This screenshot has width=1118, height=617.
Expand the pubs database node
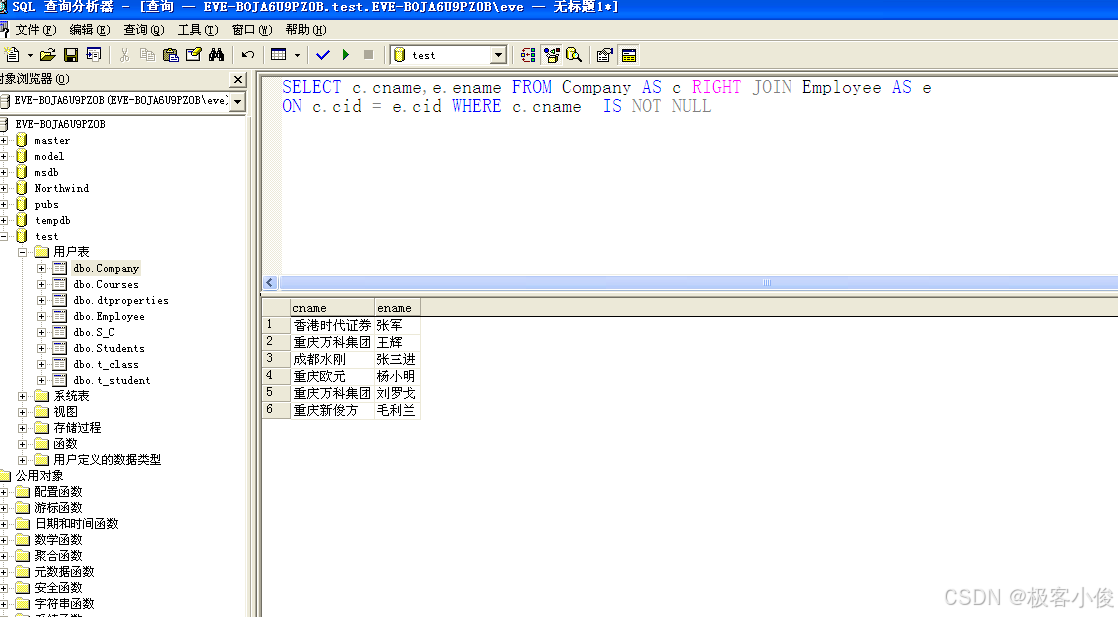[x=4, y=205]
